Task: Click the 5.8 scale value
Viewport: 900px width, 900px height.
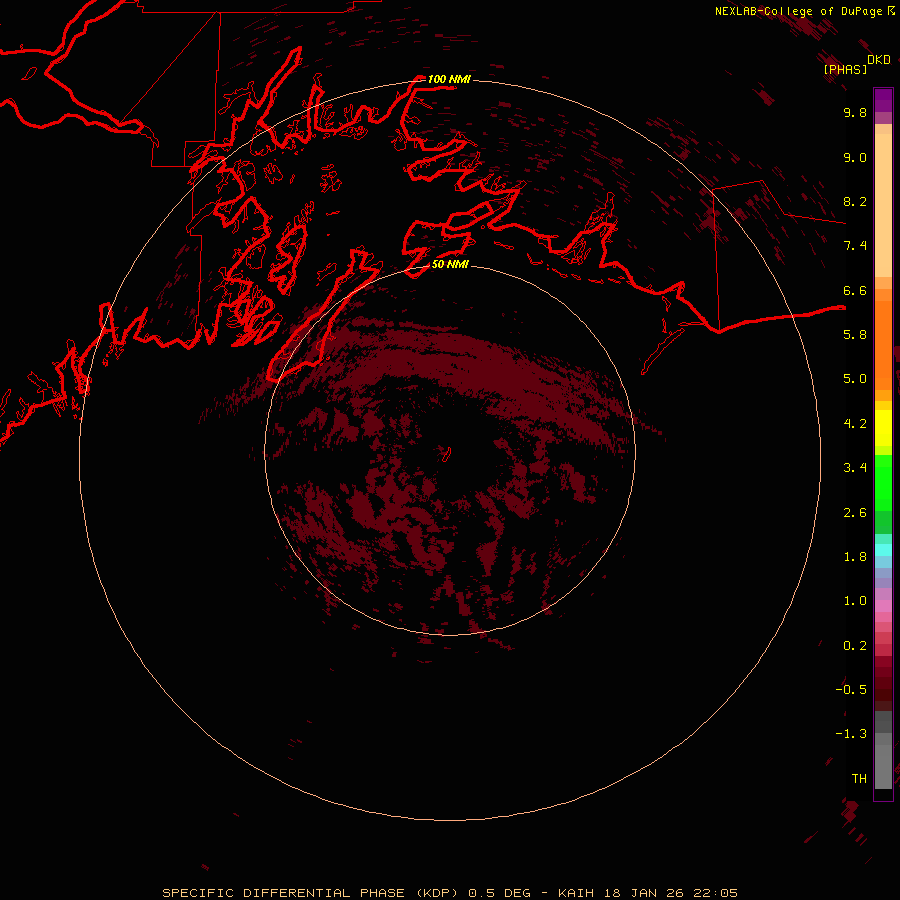Action: click(x=855, y=335)
